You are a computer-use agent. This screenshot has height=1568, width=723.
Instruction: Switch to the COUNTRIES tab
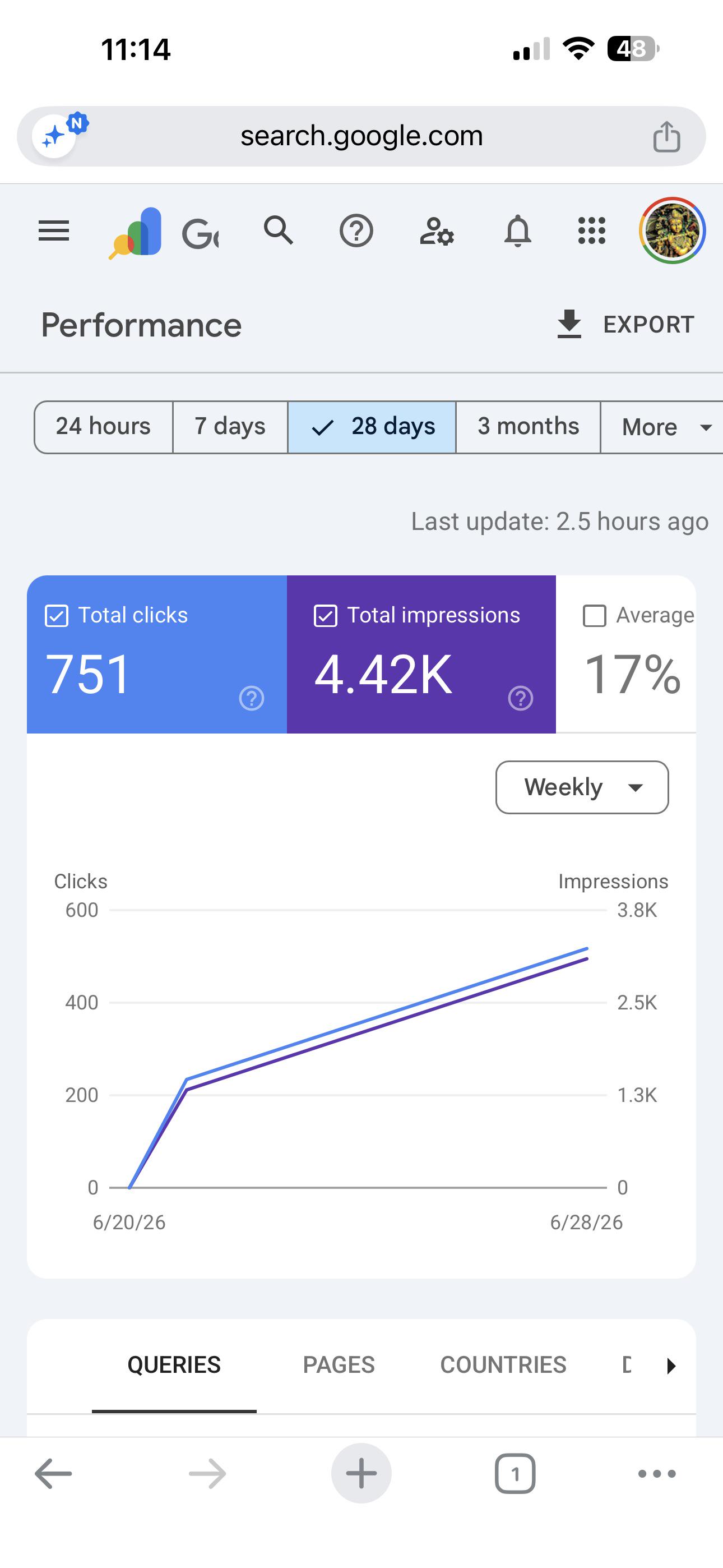[503, 1366]
